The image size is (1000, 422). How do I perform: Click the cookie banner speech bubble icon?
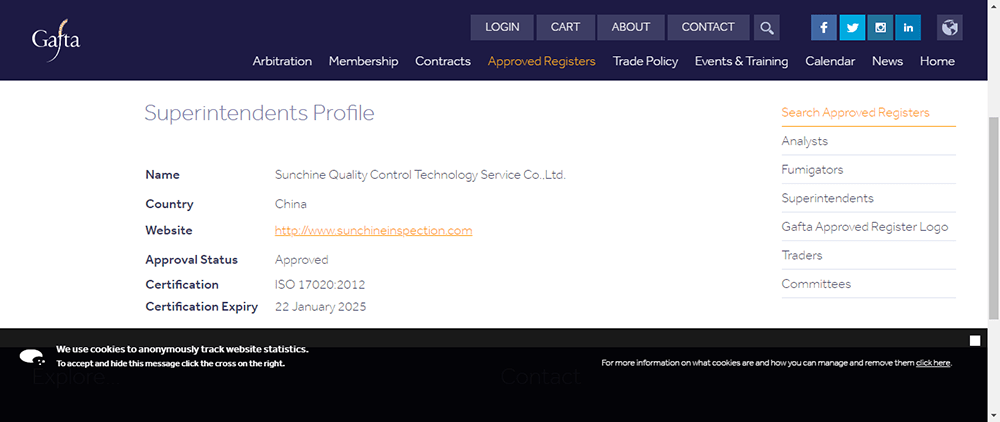32,356
